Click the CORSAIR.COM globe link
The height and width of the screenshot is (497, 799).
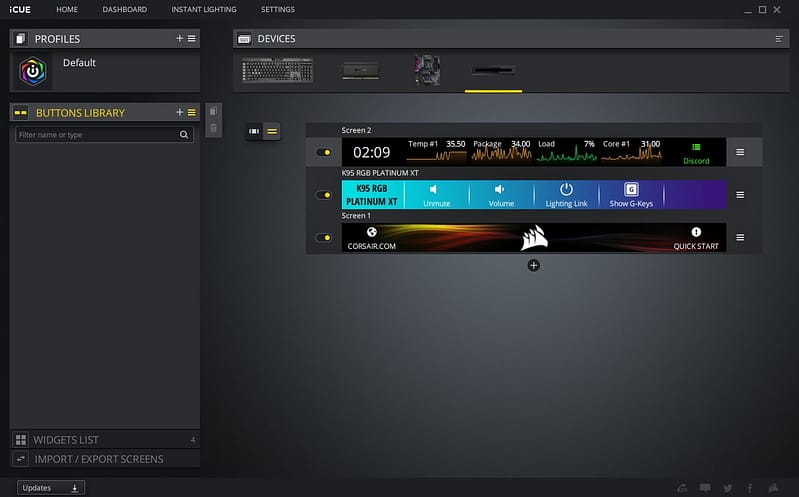point(371,238)
